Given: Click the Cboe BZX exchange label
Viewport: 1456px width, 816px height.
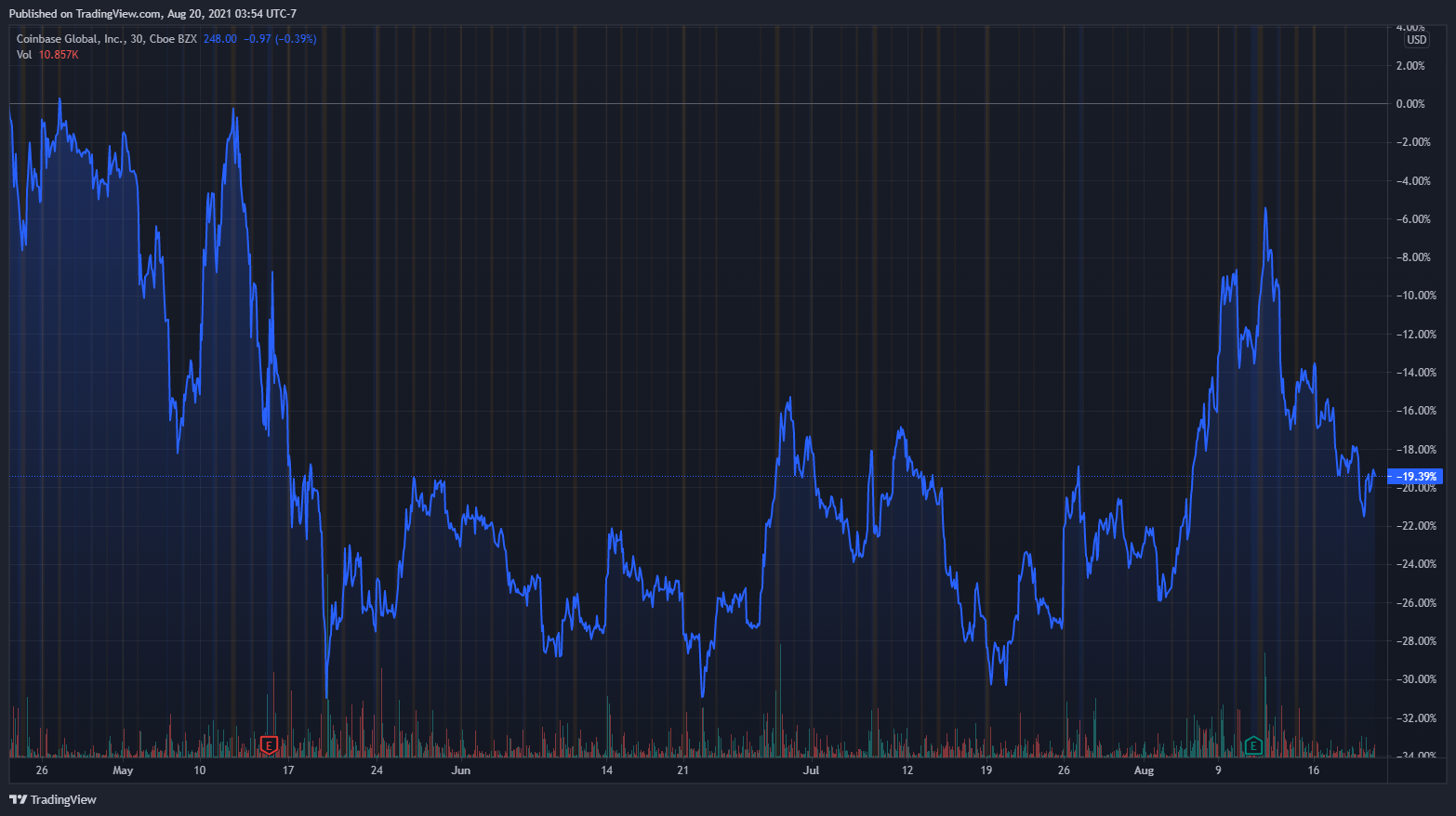Looking at the screenshot, I should [x=173, y=39].
